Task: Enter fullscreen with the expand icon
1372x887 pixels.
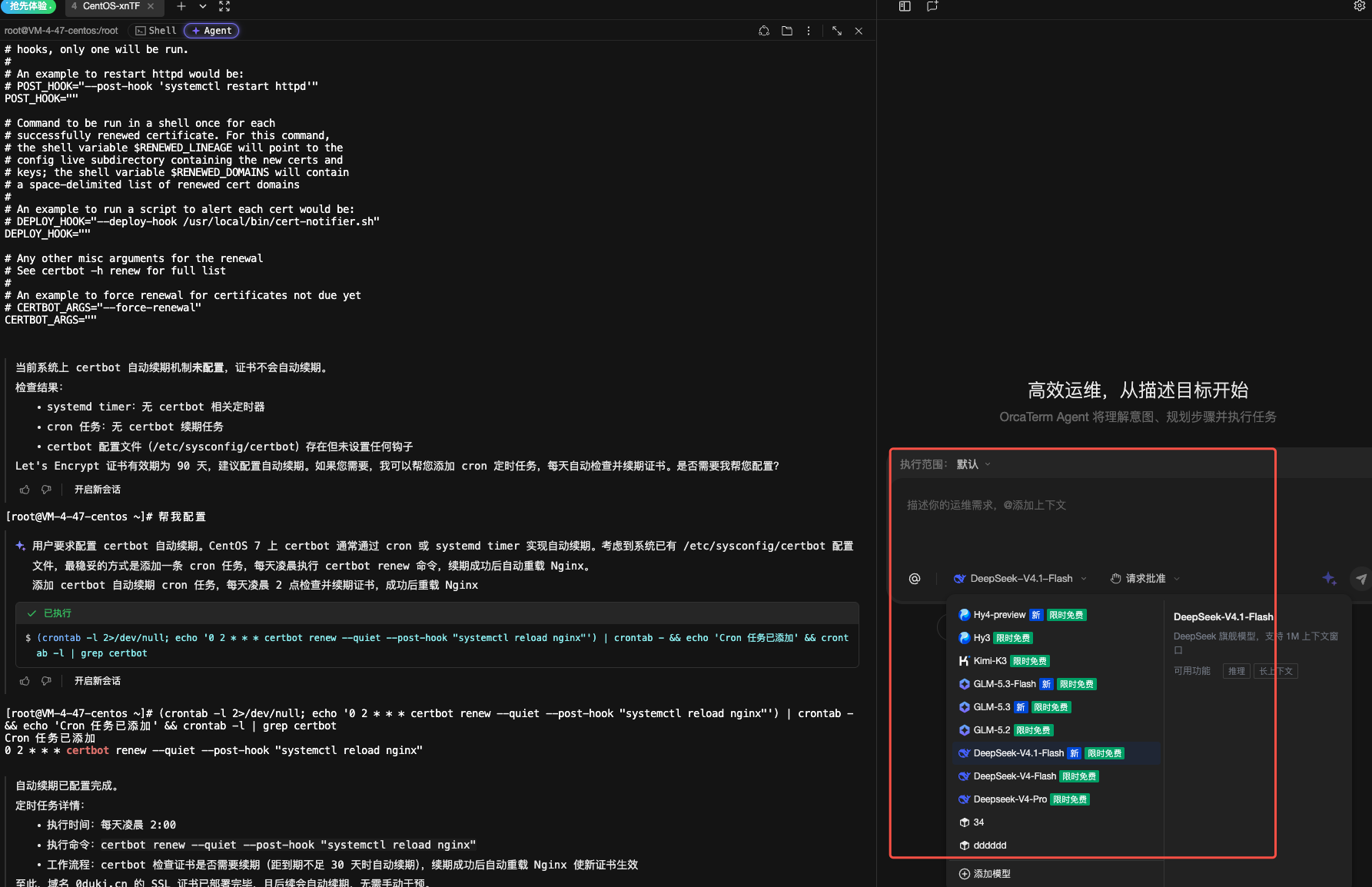Action: [x=224, y=6]
